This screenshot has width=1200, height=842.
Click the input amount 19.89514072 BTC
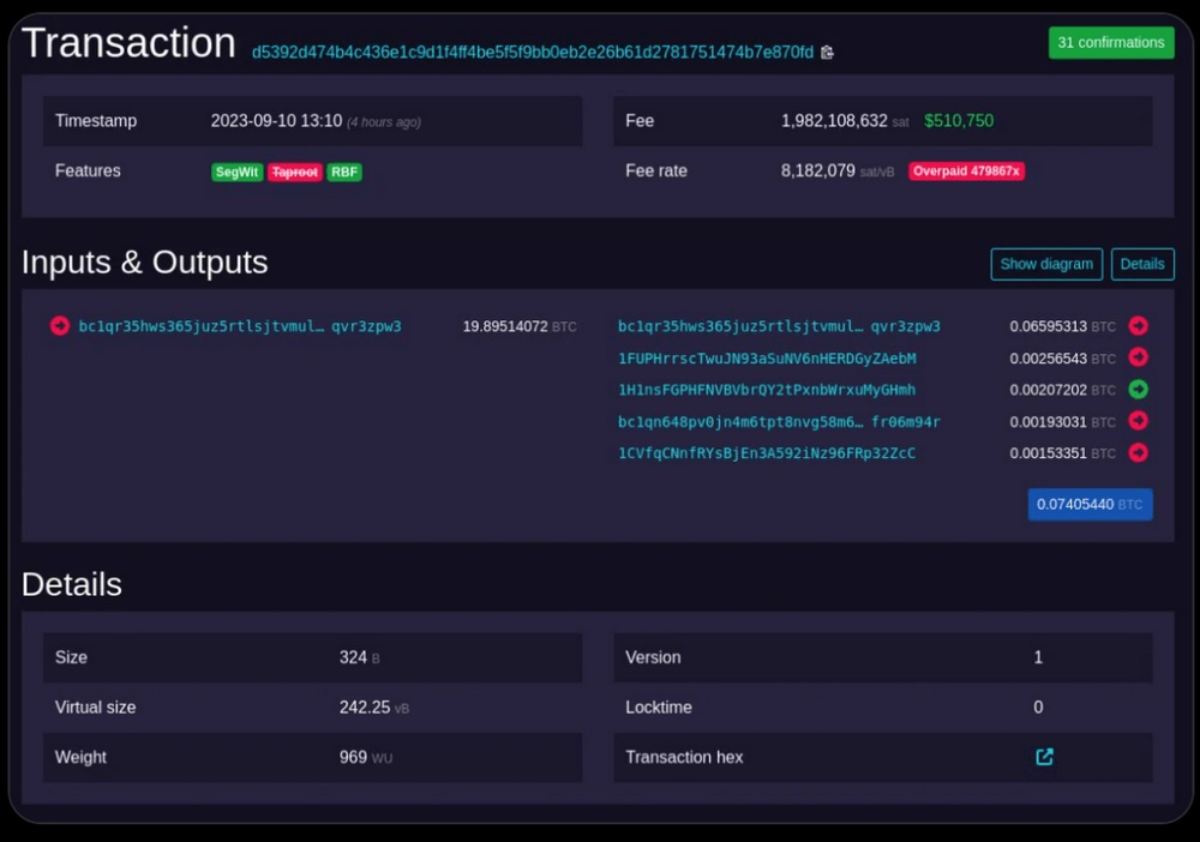[519, 326]
